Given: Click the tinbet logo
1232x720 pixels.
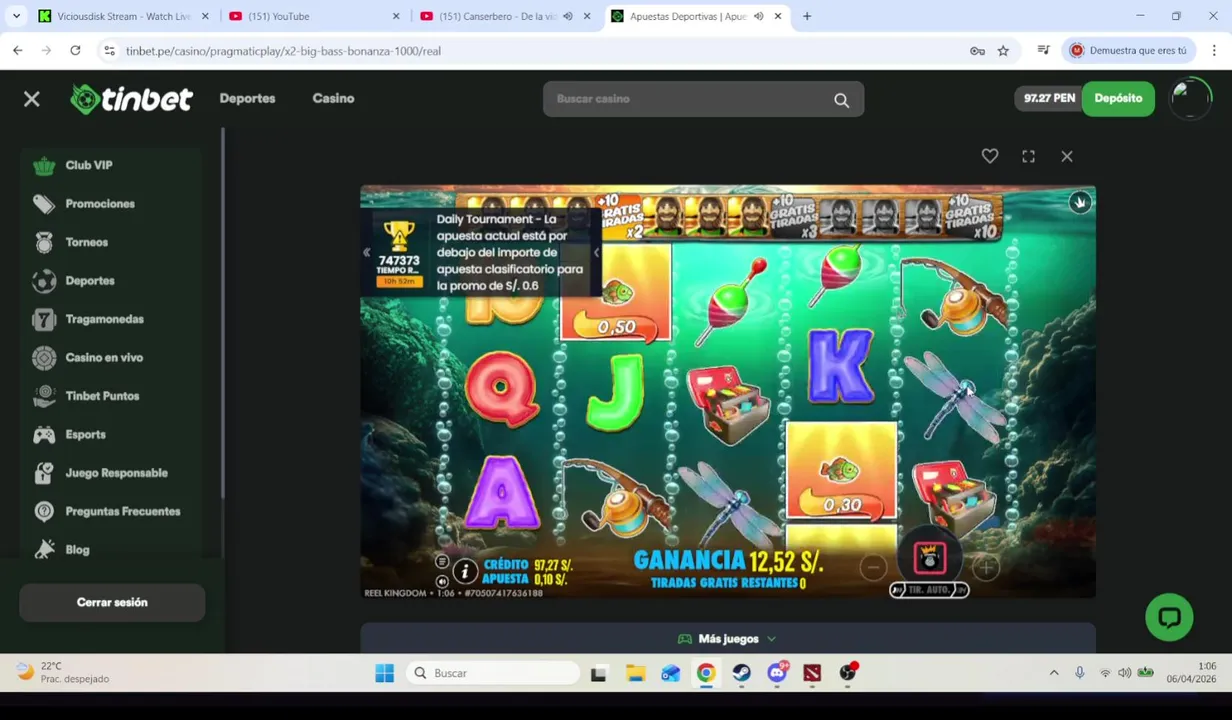Looking at the screenshot, I should point(131,99).
